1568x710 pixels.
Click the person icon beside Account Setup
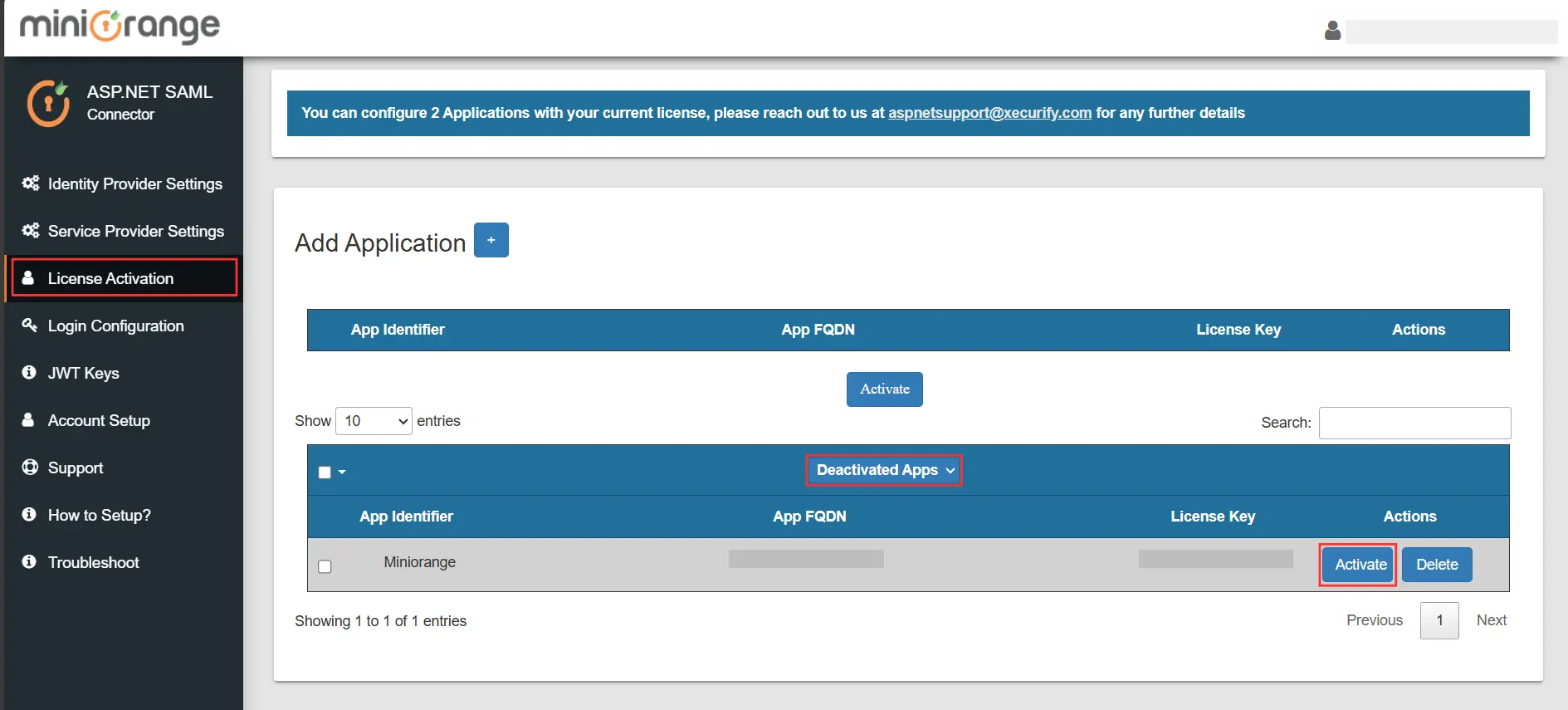coord(28,419)
